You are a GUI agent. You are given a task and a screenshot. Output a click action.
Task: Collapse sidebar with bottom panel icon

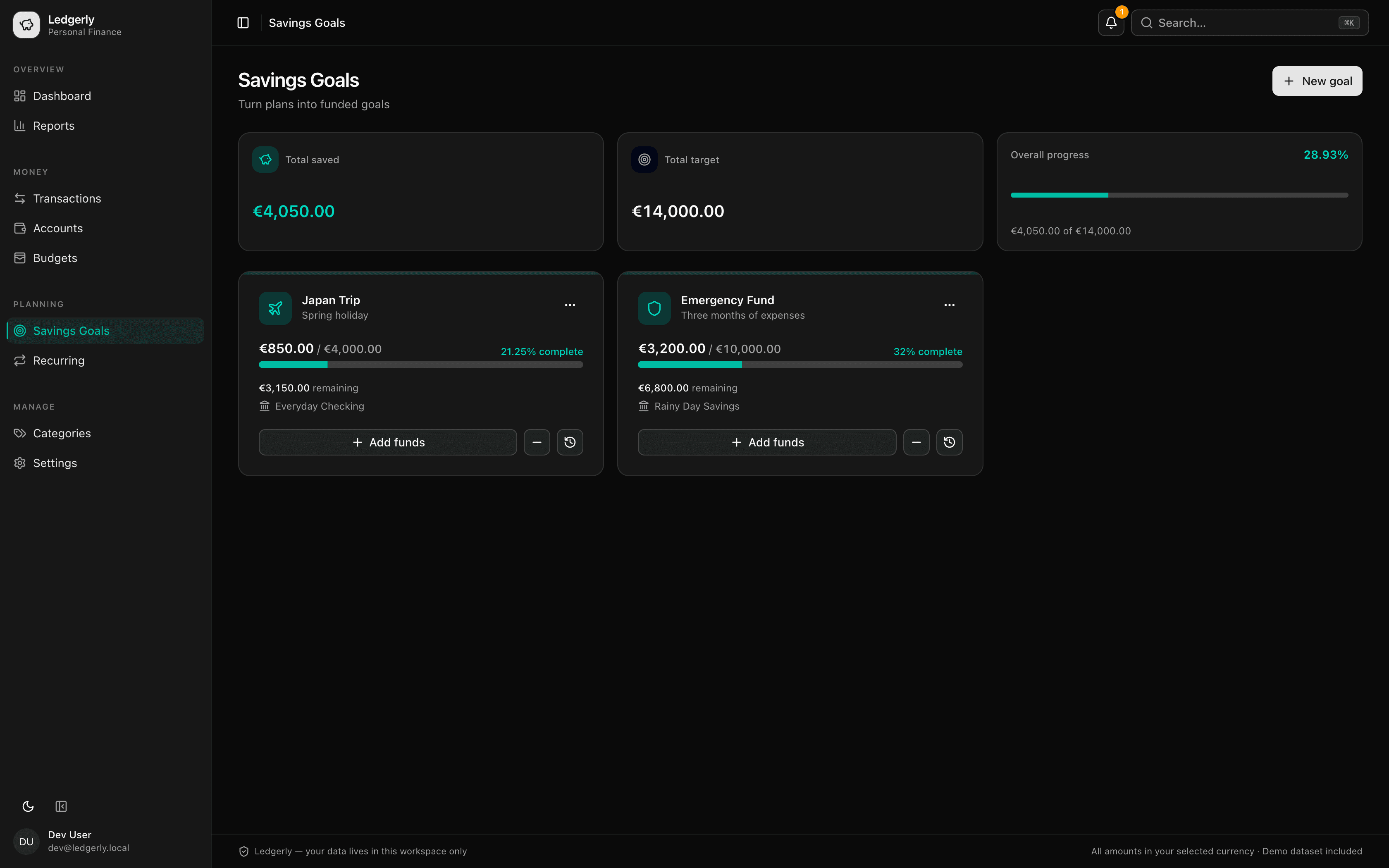coord(61,806)
